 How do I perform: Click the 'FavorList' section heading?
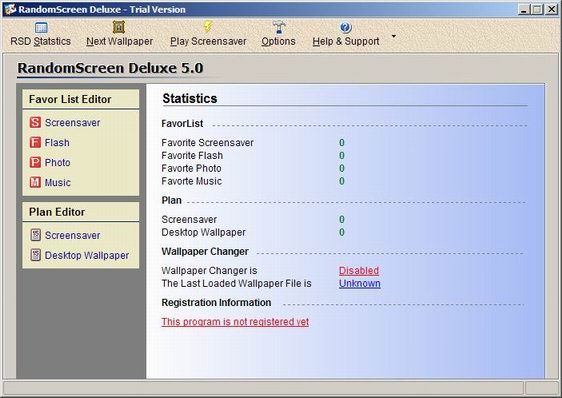(x=182, y=124)
